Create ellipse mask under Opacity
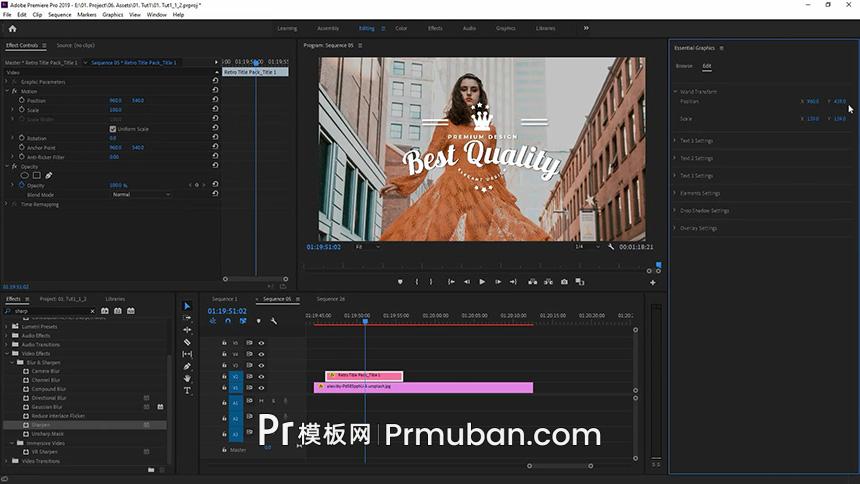 (x=25, y=176)
